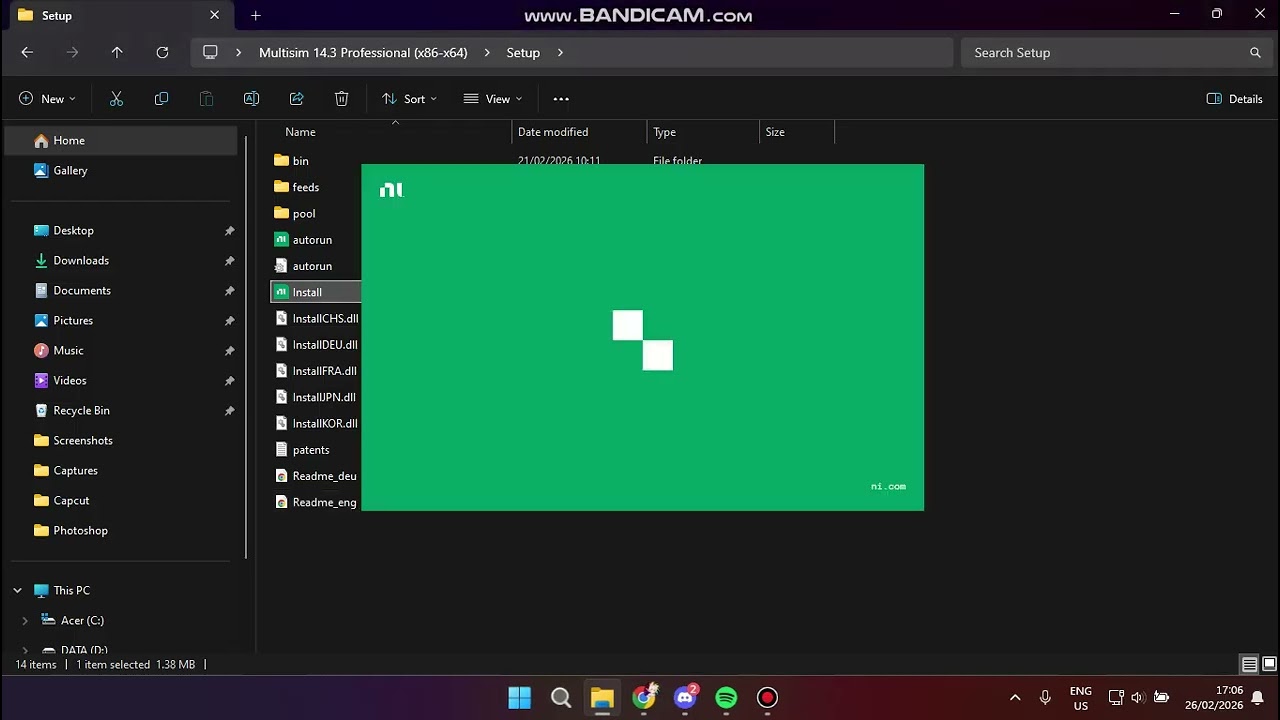Screen dimensions: 1280x720
Task: Open Windows Start menu
Action: pos(520,697)
